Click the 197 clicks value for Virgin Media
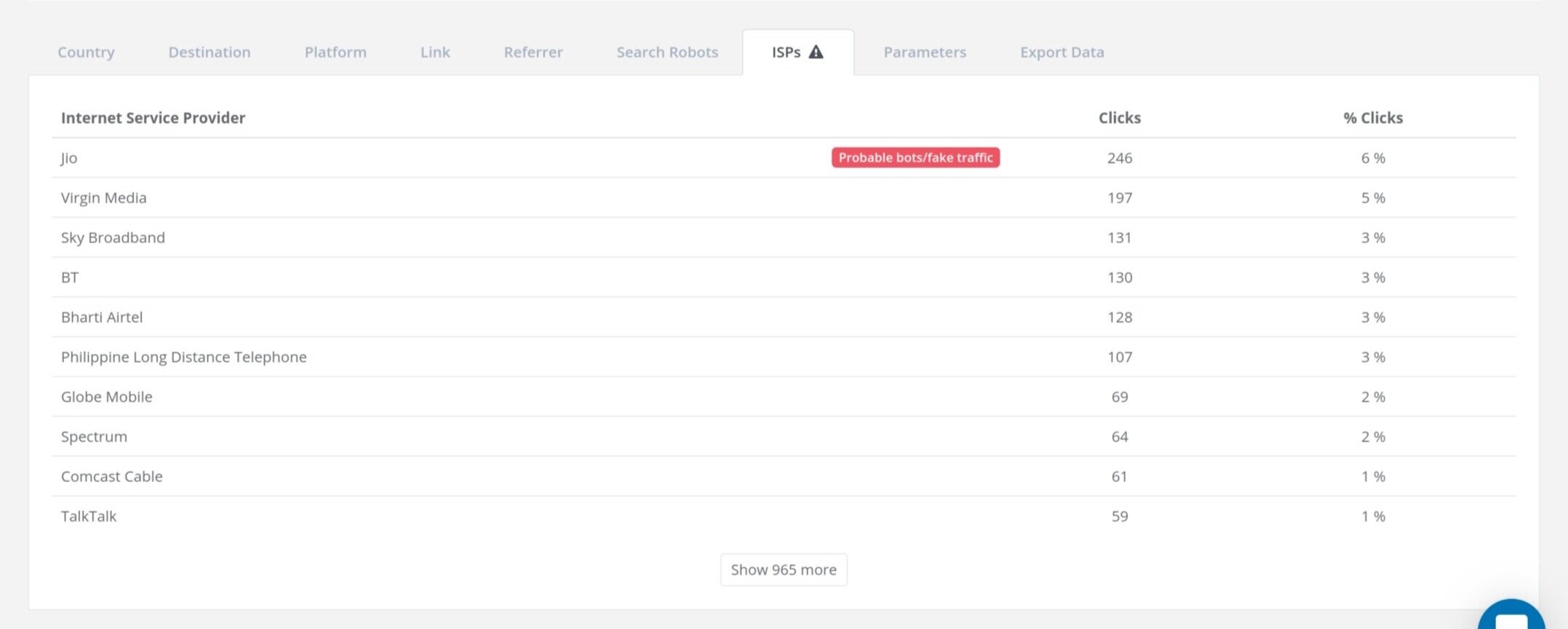 tap(1120, 198)
